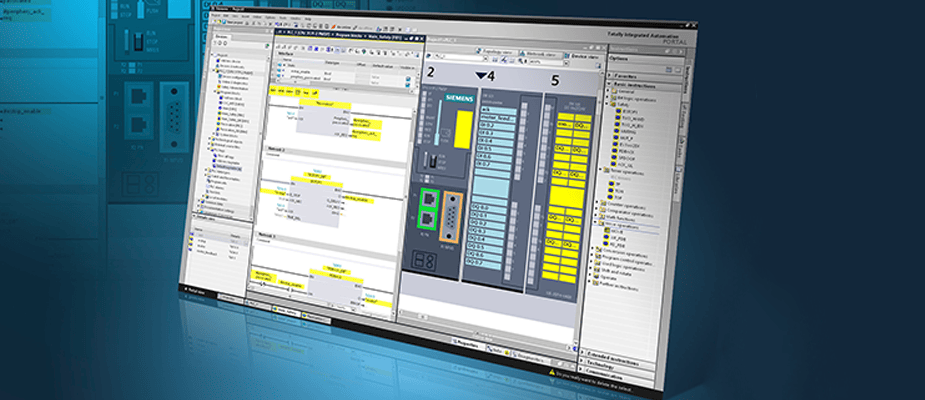The height and width of the screenshot is (400, 925).
Task: Click the orange MPI/DP connector on the CPU
Action: tap(451, 218)
